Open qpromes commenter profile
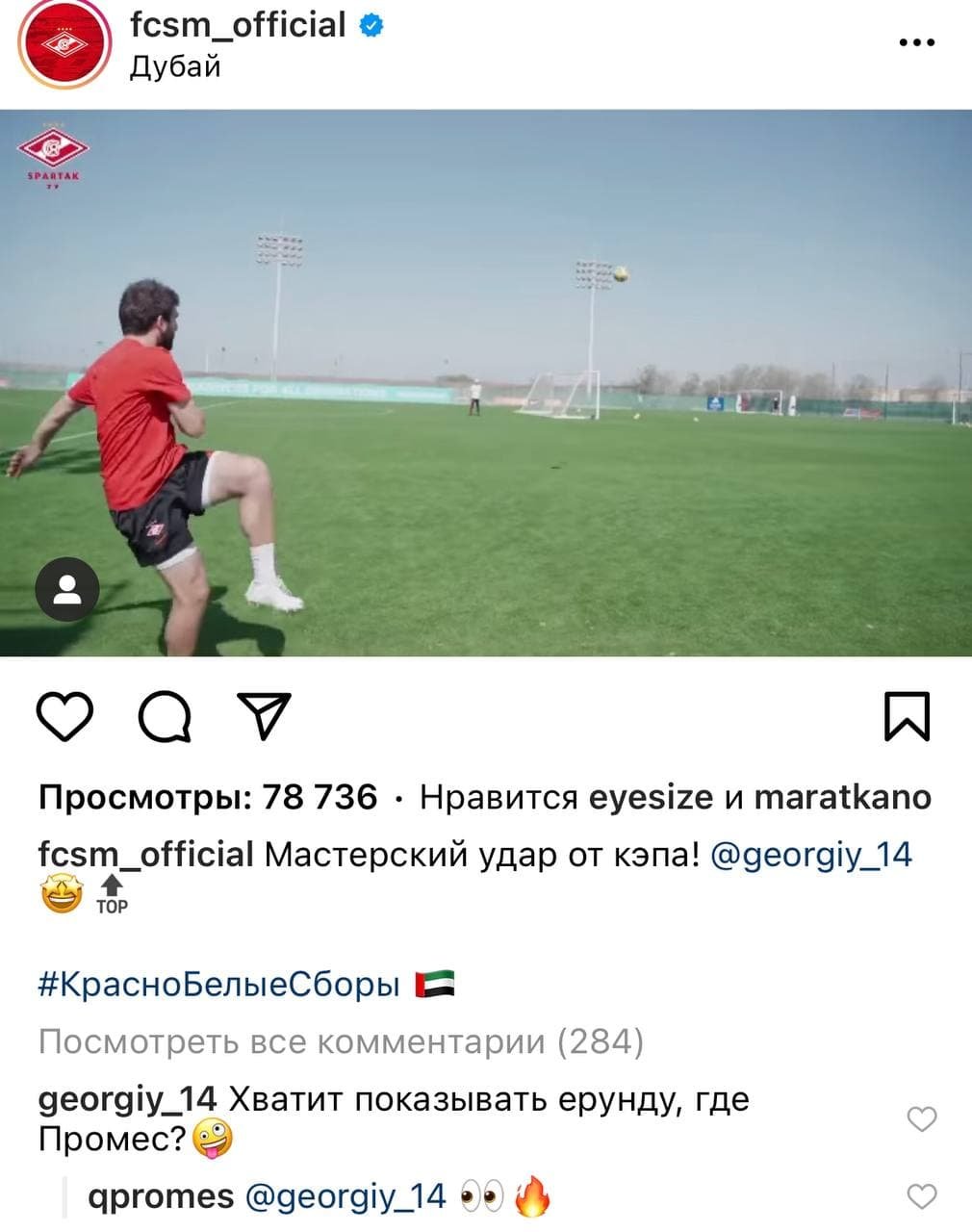 (x=161, y=1196)
